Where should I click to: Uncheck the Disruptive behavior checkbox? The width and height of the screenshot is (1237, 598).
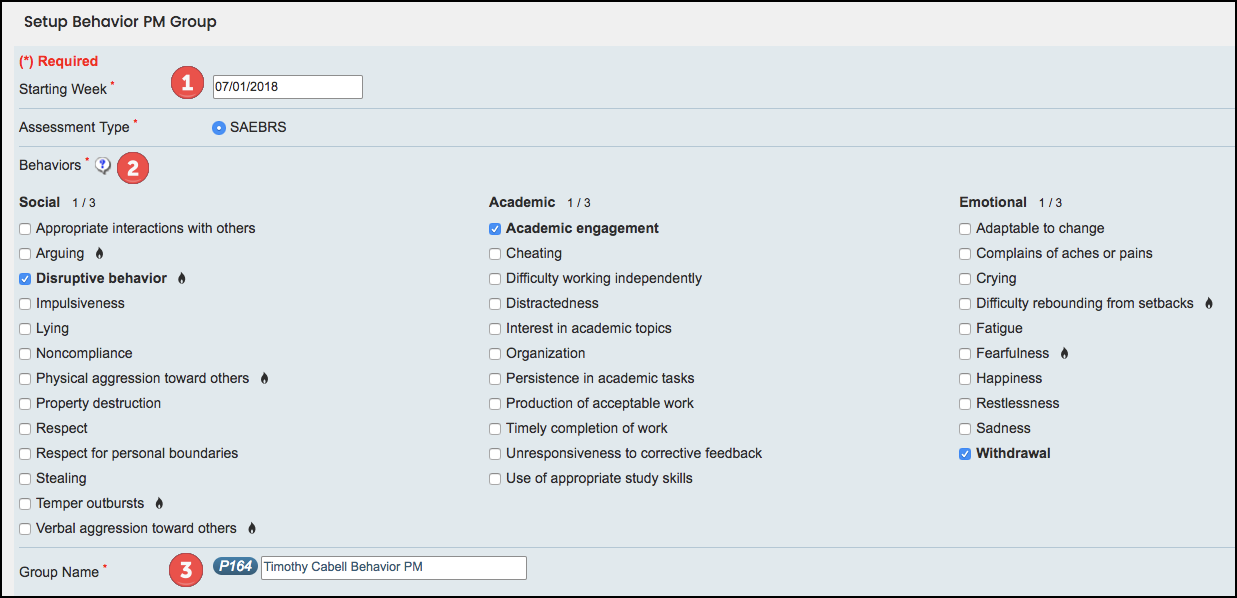tap(25, 279)
